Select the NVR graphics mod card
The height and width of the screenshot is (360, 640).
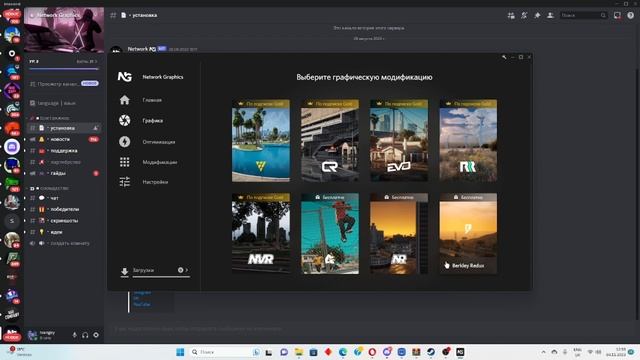[261, 233]
